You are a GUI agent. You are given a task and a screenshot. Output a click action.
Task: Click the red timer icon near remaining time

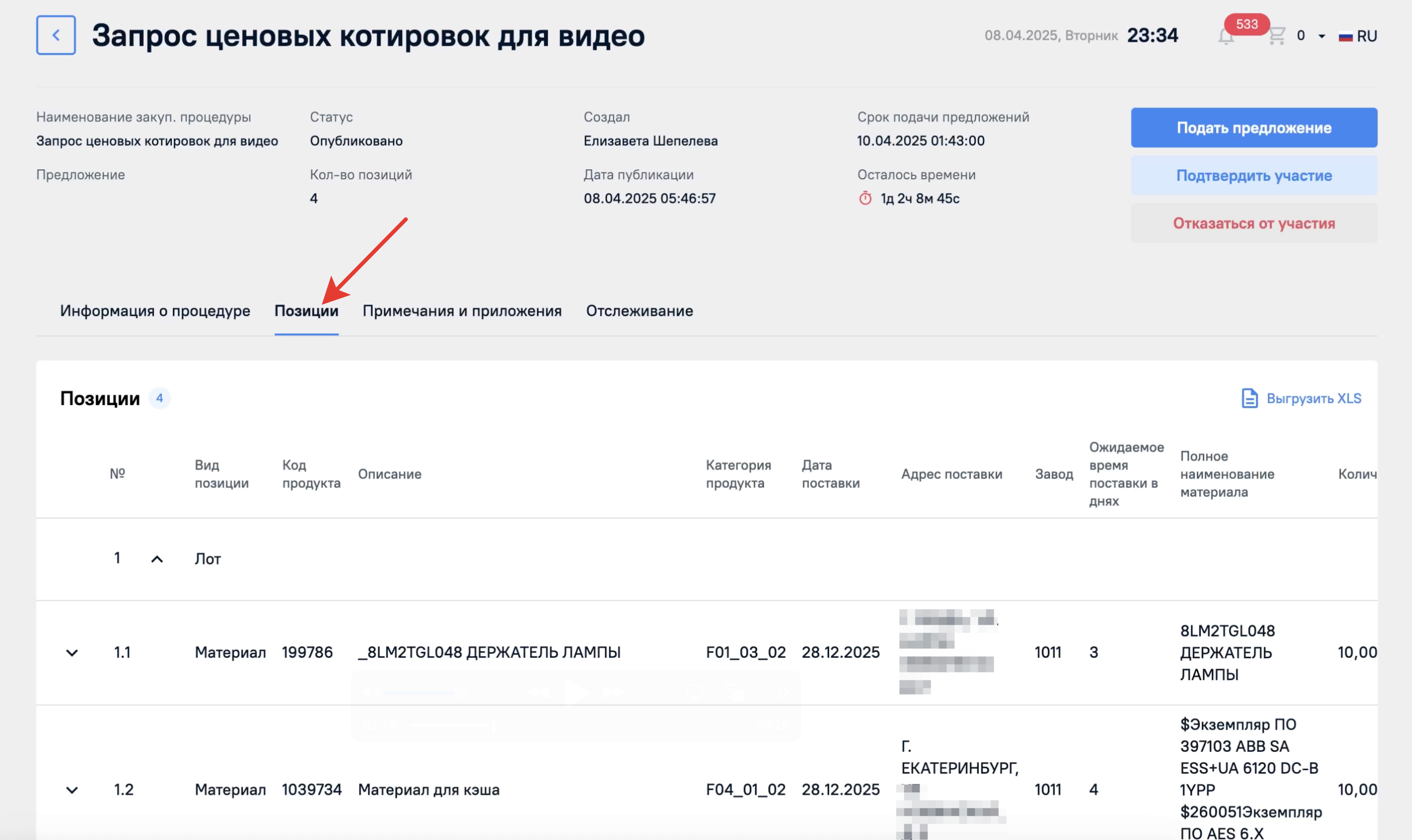[x=865, y=199]
